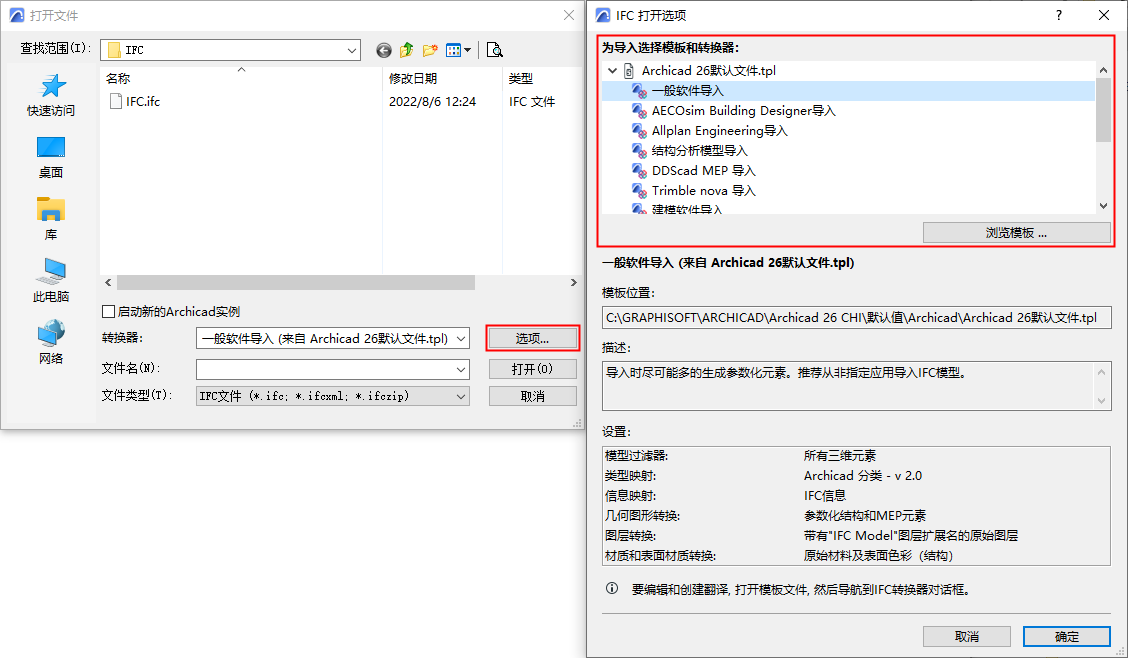This screenshot has width=1128, height=658.
Task: Open Quick Access (快速访问) sidebar icon
Action: pyautogui.click(x=51, y=86)
